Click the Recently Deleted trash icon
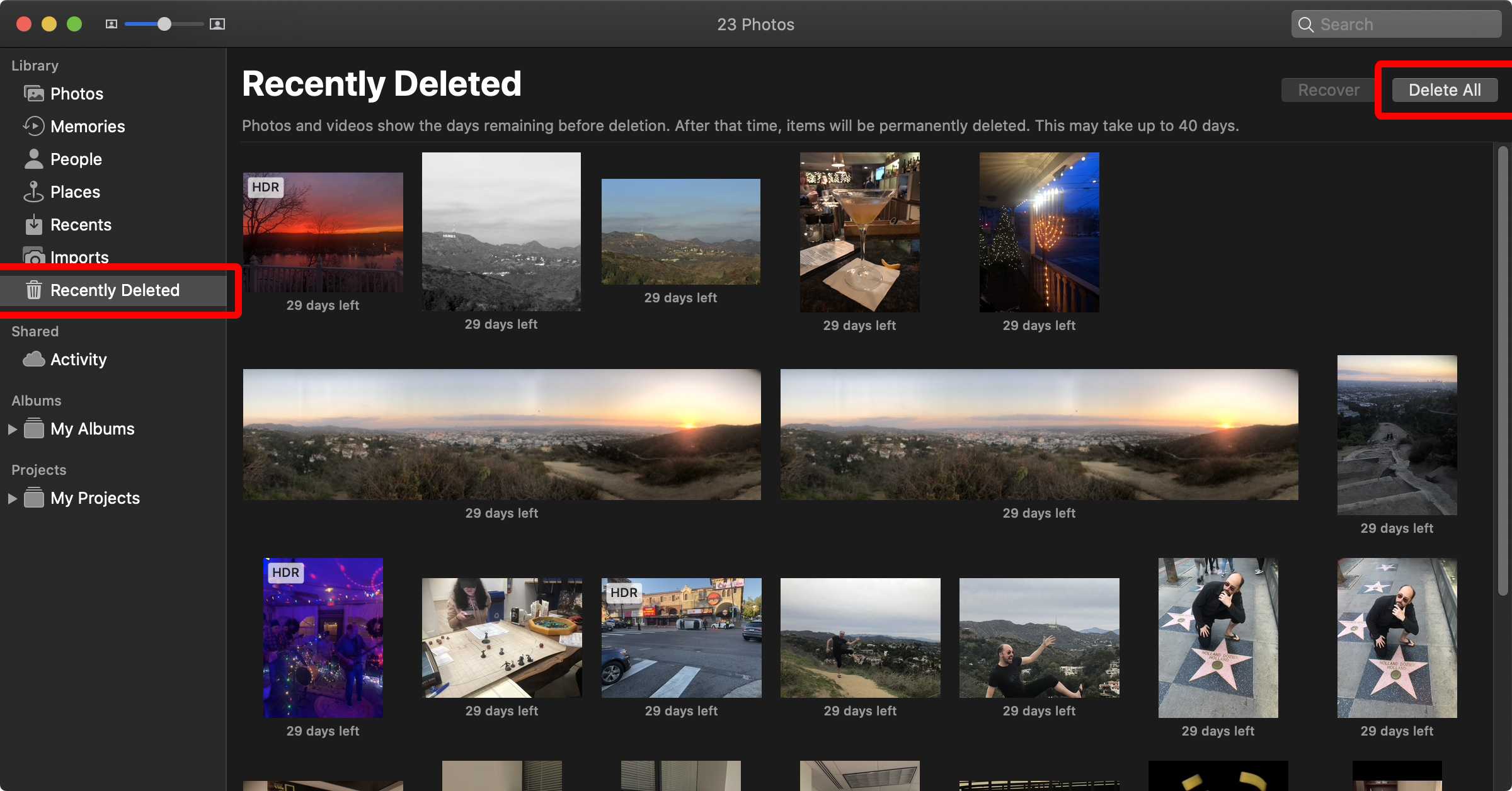The height and width of the screenshot is (791, 1512). [x=34, y=290]
